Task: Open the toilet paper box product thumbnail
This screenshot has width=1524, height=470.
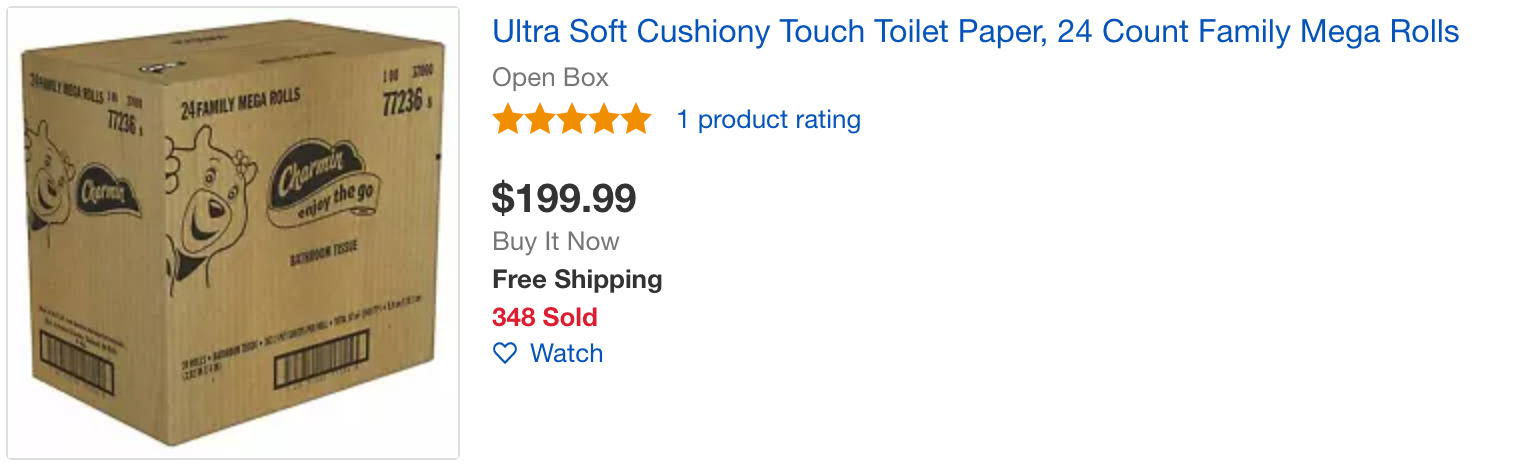Action: 233,233
